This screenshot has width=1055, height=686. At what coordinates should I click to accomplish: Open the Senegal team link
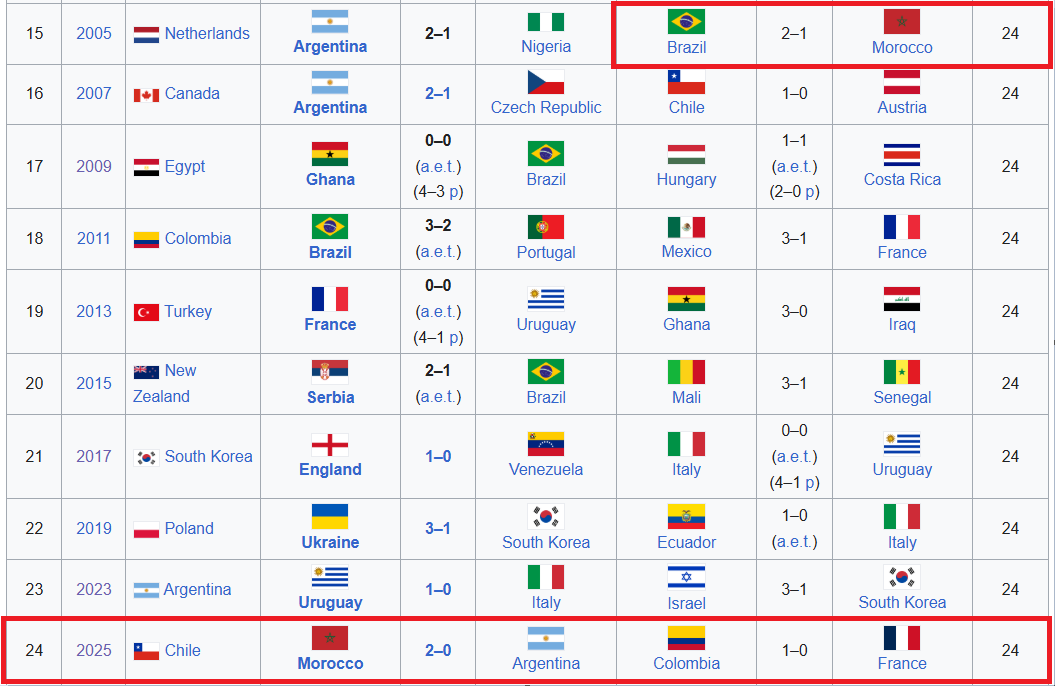pos(902,397)
